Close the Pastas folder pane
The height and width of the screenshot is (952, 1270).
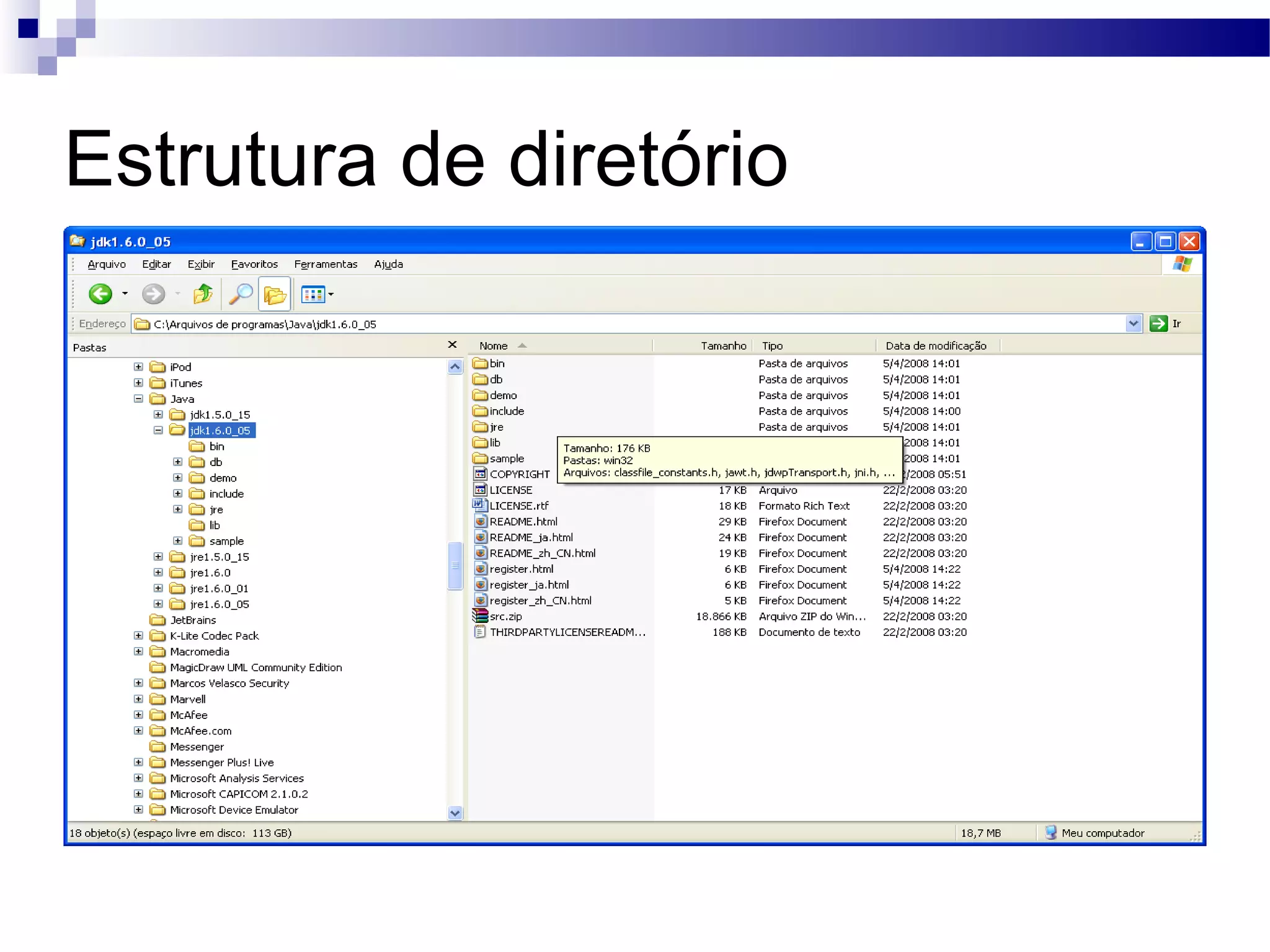(x=452, y=345)
